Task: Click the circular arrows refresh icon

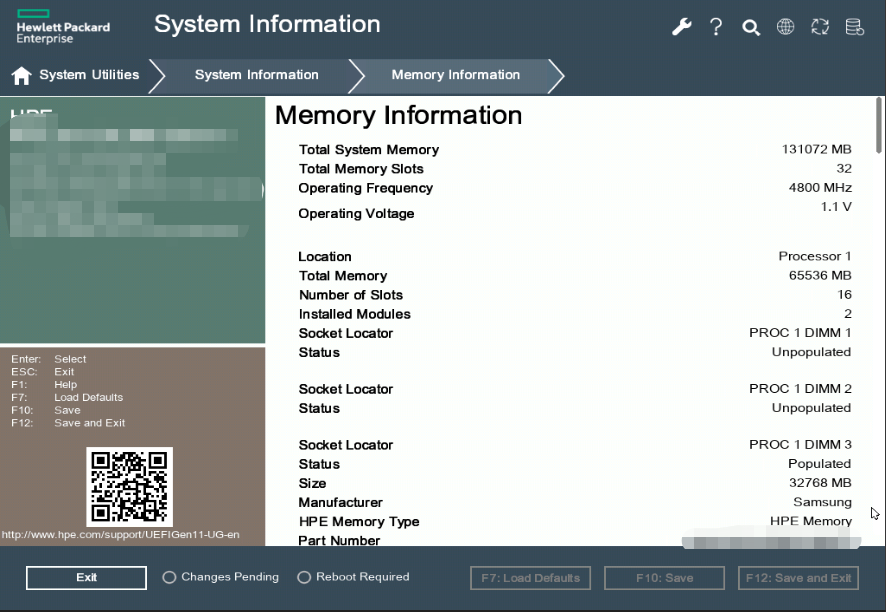Action: 820,27
